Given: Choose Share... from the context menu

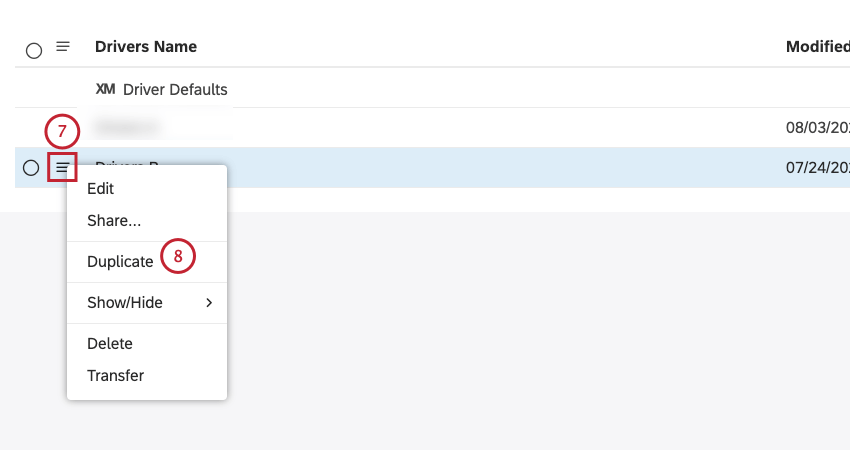Looking at the screenshot, I should click(x=114, y=221).
